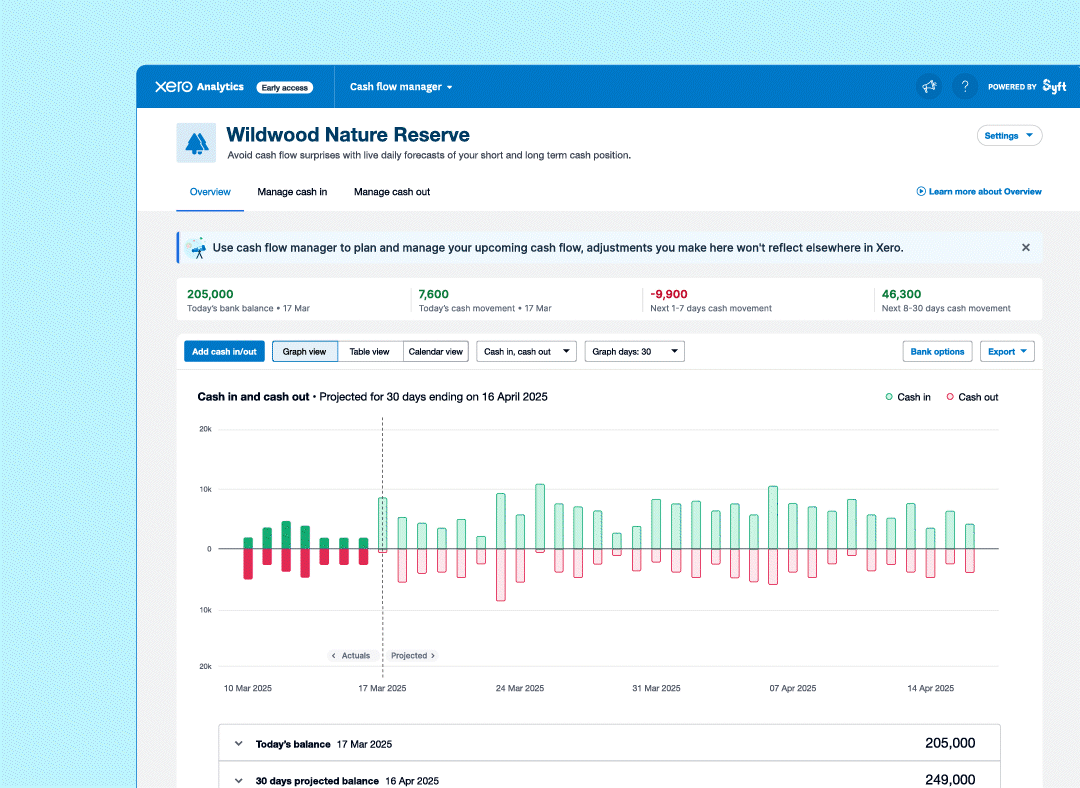The width and height of the screenshot is (1080, 788).
Task: Go to the Manage cash out tab
Action: [392, 192]
